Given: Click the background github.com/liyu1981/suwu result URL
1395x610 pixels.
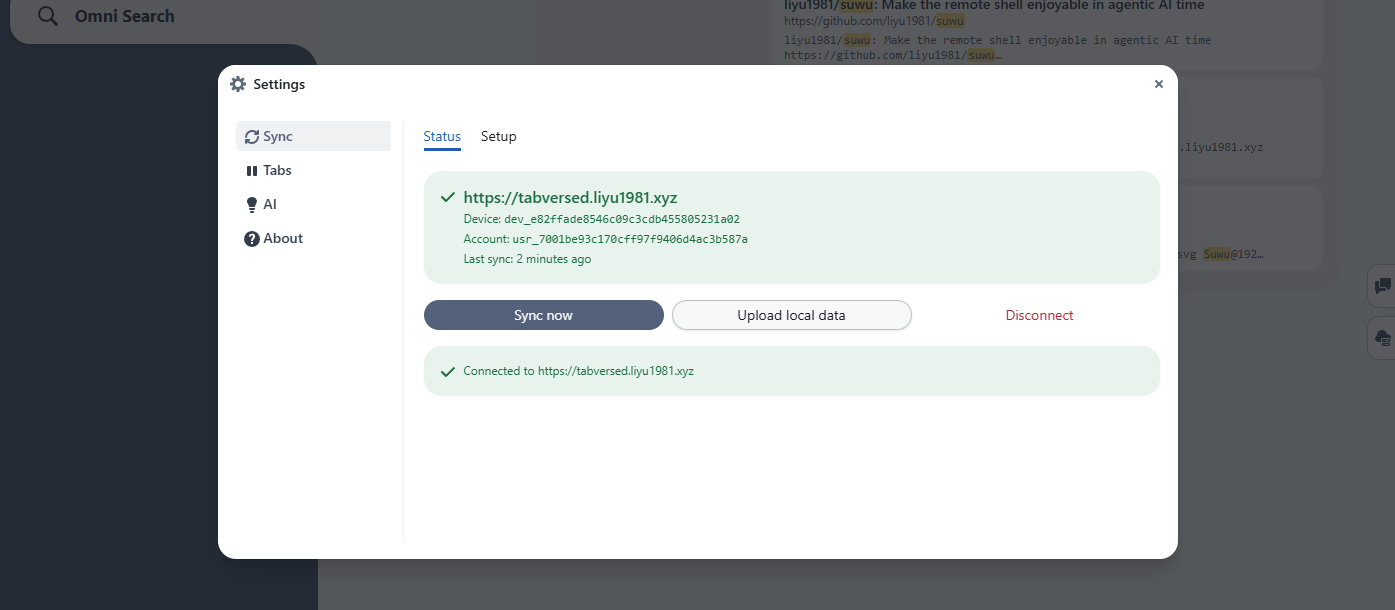Looking at the screenshot, I should click(x=875, y=20).
